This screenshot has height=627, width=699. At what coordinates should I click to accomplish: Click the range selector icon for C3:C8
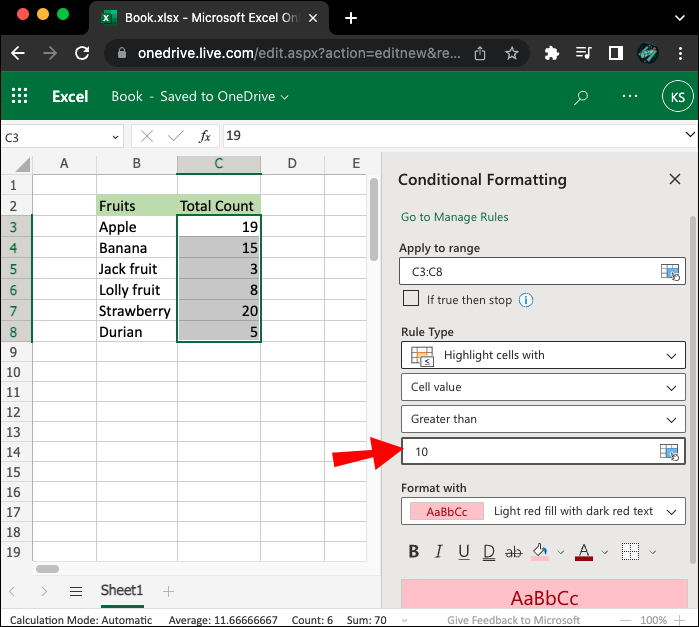(x=669, y=271)
